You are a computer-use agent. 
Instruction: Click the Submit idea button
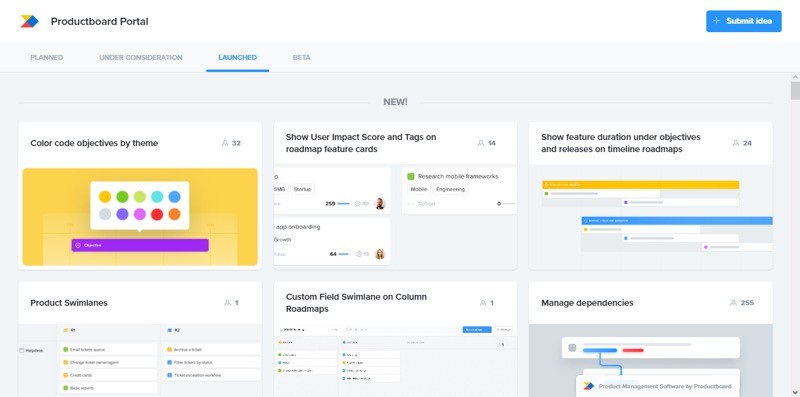pyautogui.click(x=743, y=21)
